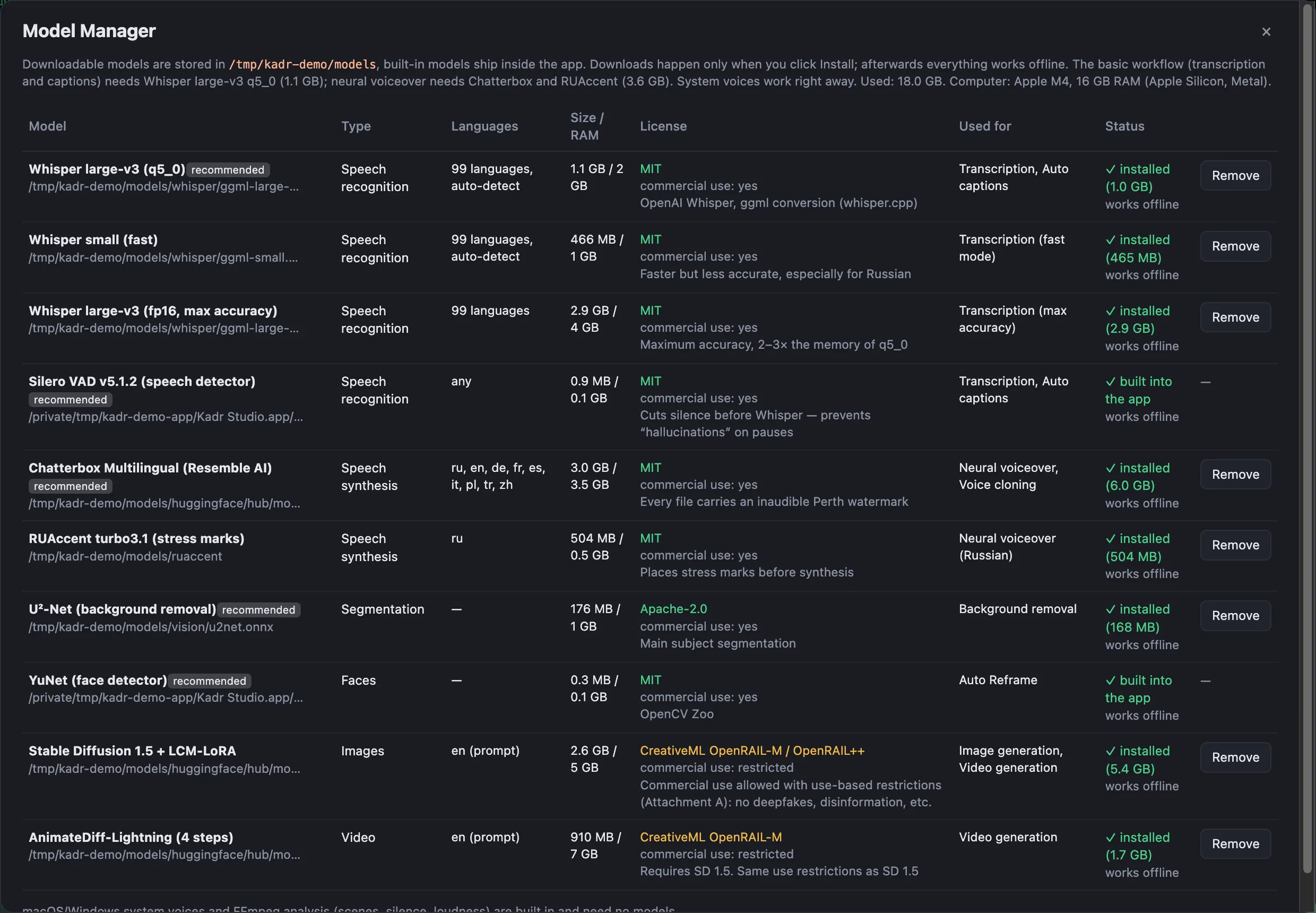Remove Whisper large-v3 (fp16, max accuracy)
Image resolution: width=1316 pixels, height=913 pixels.
[1235, 317]
